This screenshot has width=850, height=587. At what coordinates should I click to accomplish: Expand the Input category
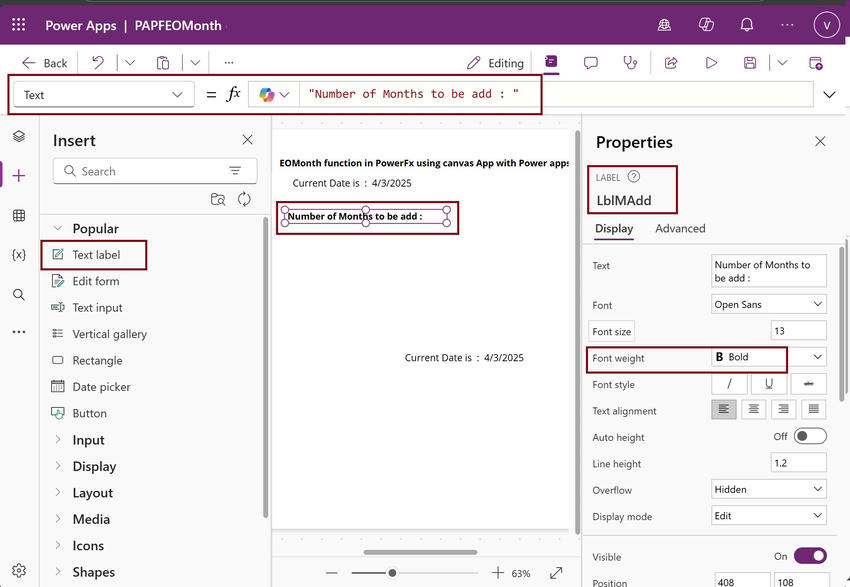coord(58,440)
